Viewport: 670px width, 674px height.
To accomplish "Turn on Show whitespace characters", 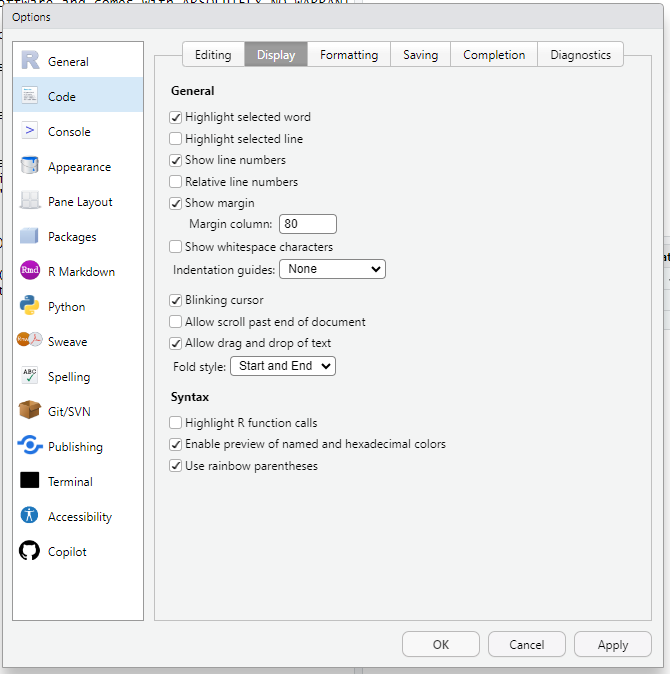I will tap(176, 247).
